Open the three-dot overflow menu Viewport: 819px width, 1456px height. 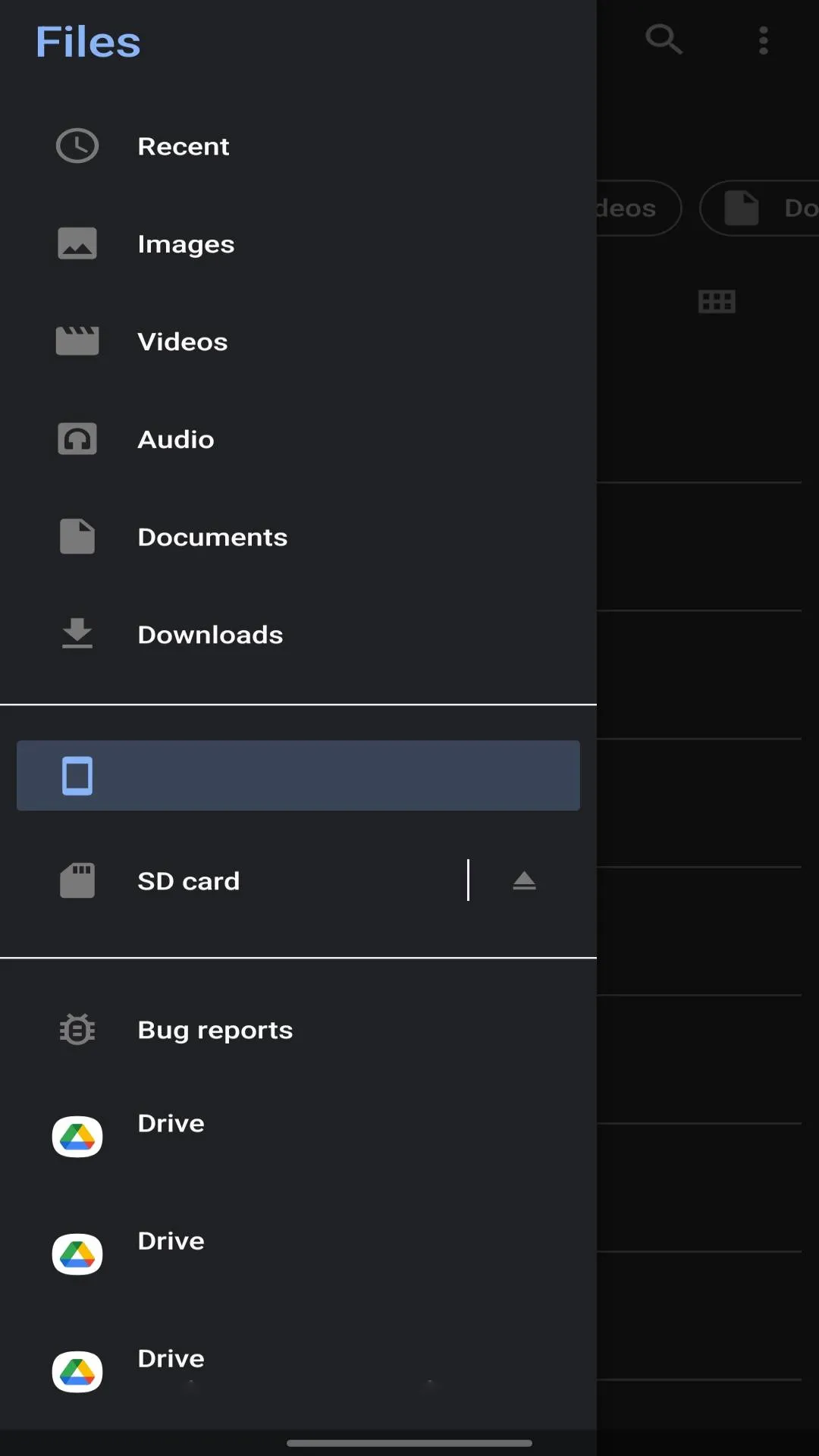pos(764,40)
